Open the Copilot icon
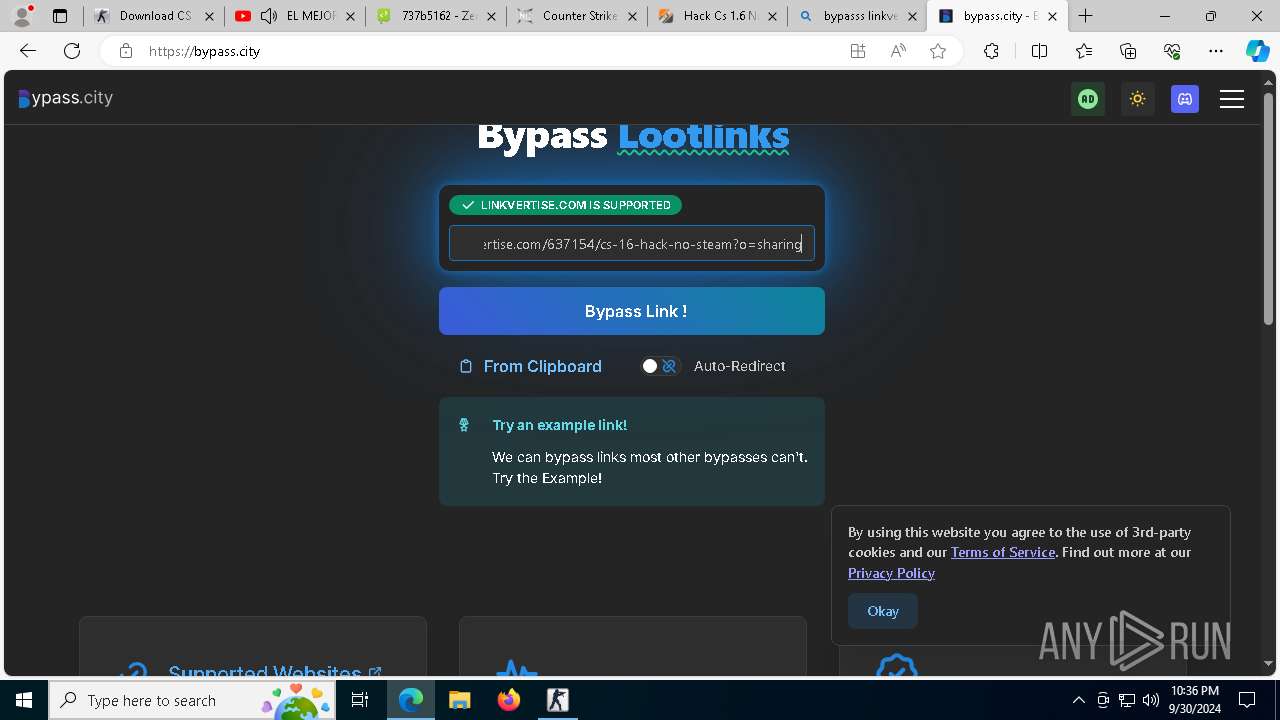Image resolution: width=1280 pixels, height=720 pixels. [x=1258, y=51]
